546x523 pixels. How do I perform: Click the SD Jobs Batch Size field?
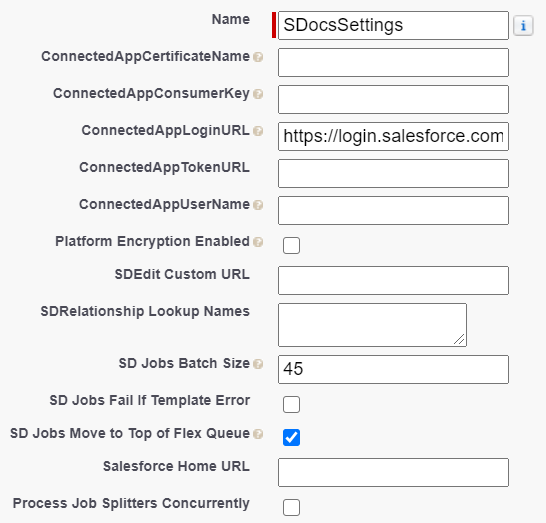(393, 369)
